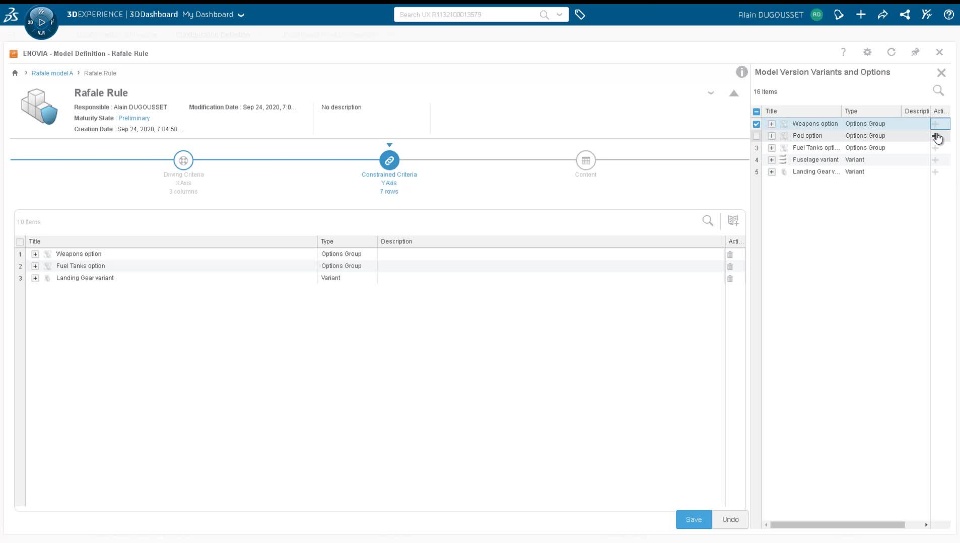
Task: Toggle the select-all checkbox in main table
Action: (20, 242)
